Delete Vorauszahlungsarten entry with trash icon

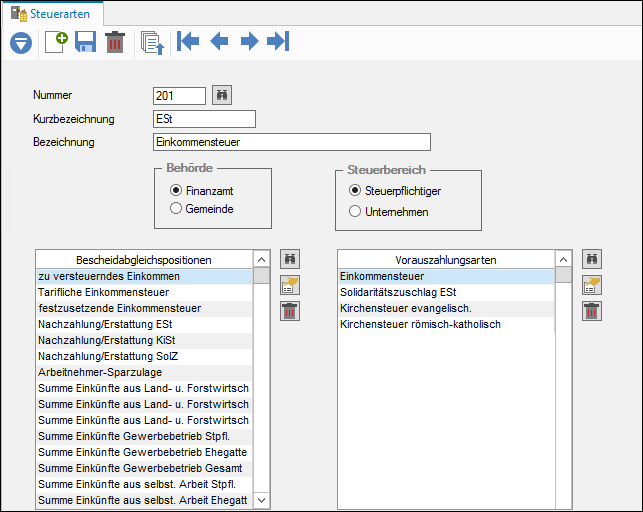592,311
